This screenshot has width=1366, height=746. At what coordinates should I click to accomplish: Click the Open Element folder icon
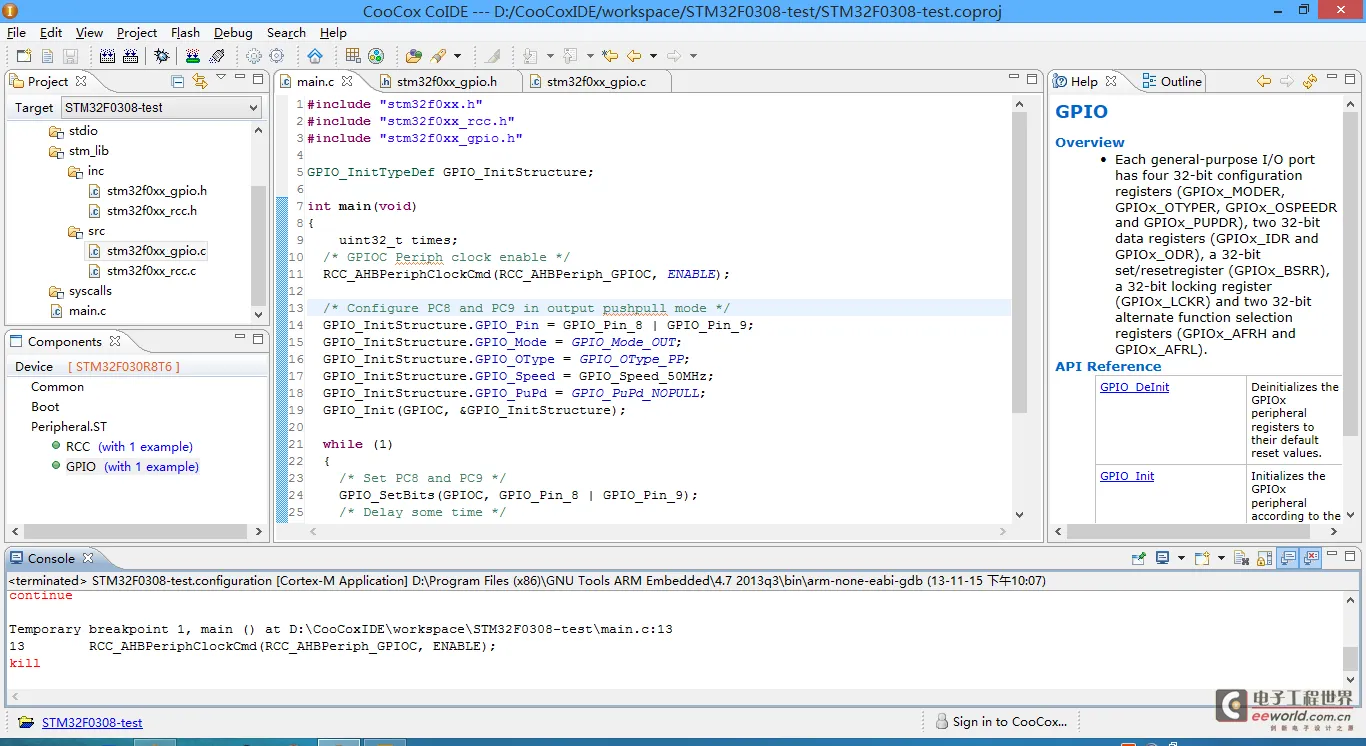tap(413, 56)
